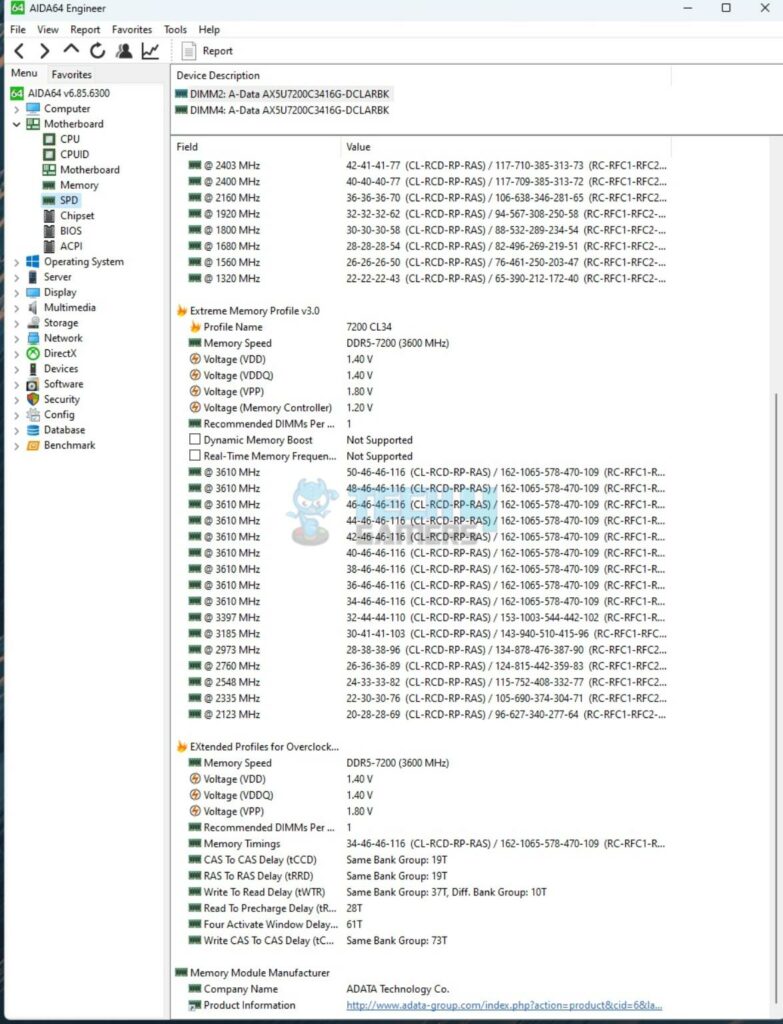Select the ACPI icon in tree

[49, 246]
